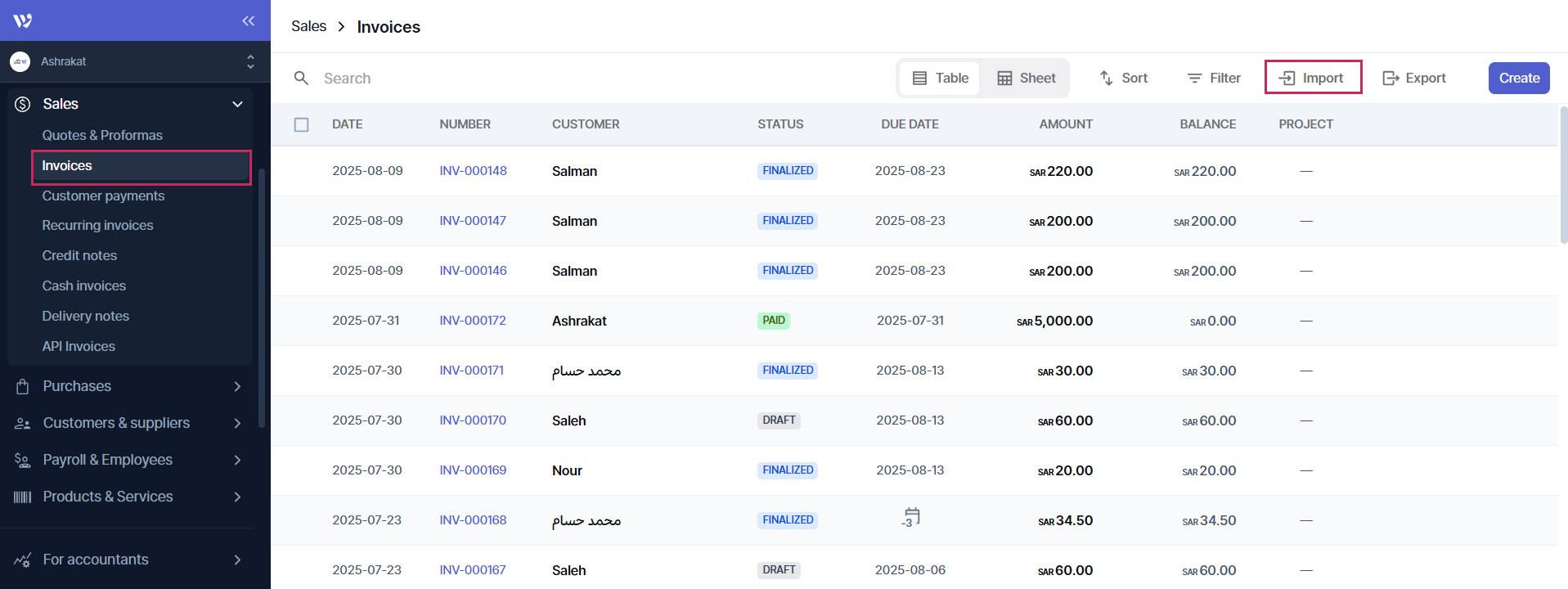Screen dimensions: 1568x589
Task: Collapse the sidebar with the double-chevron icon
Action: pos(248,20)
